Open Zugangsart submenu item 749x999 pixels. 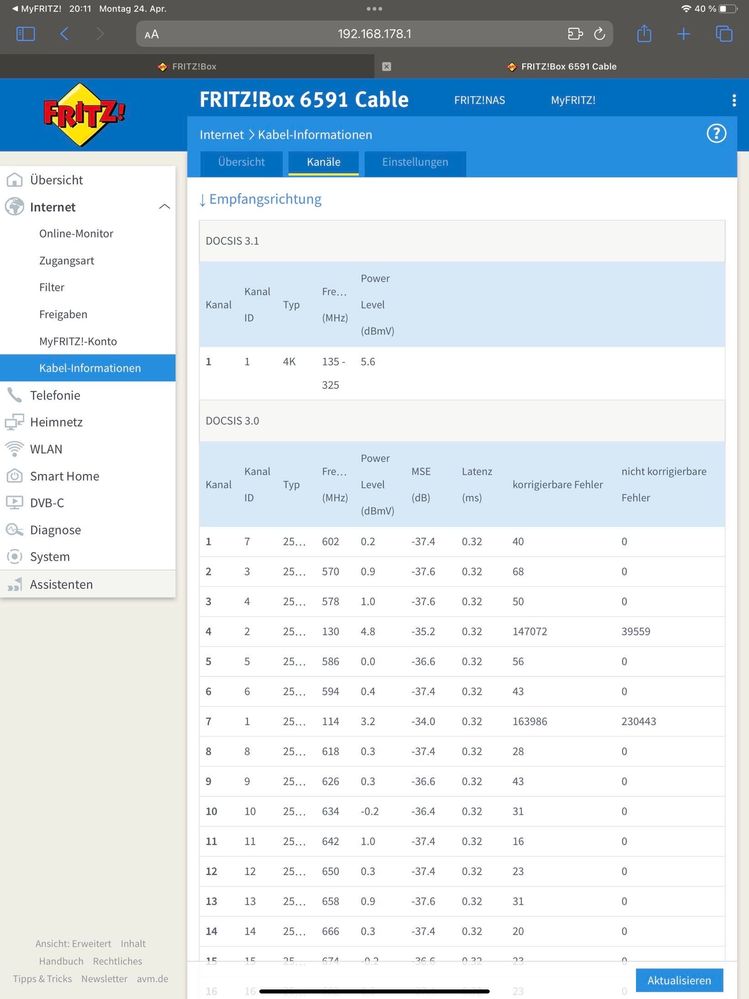(67, 261)
